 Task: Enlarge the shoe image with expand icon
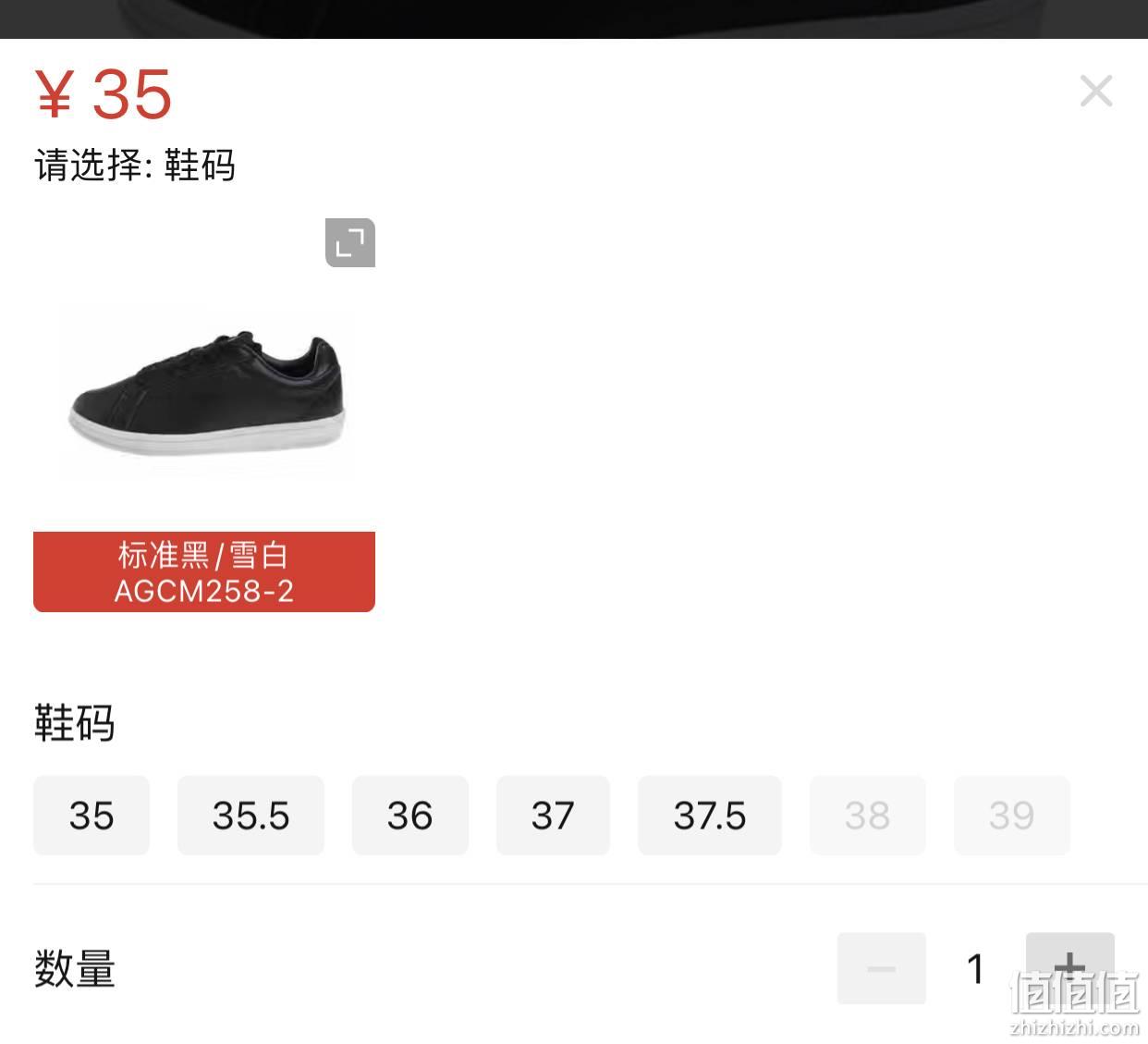coord(350,243)
